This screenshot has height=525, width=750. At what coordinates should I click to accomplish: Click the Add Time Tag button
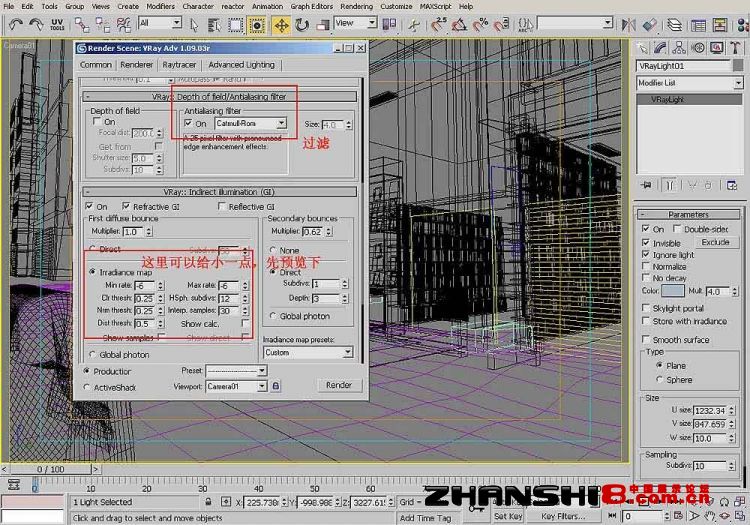click(425, 518)
